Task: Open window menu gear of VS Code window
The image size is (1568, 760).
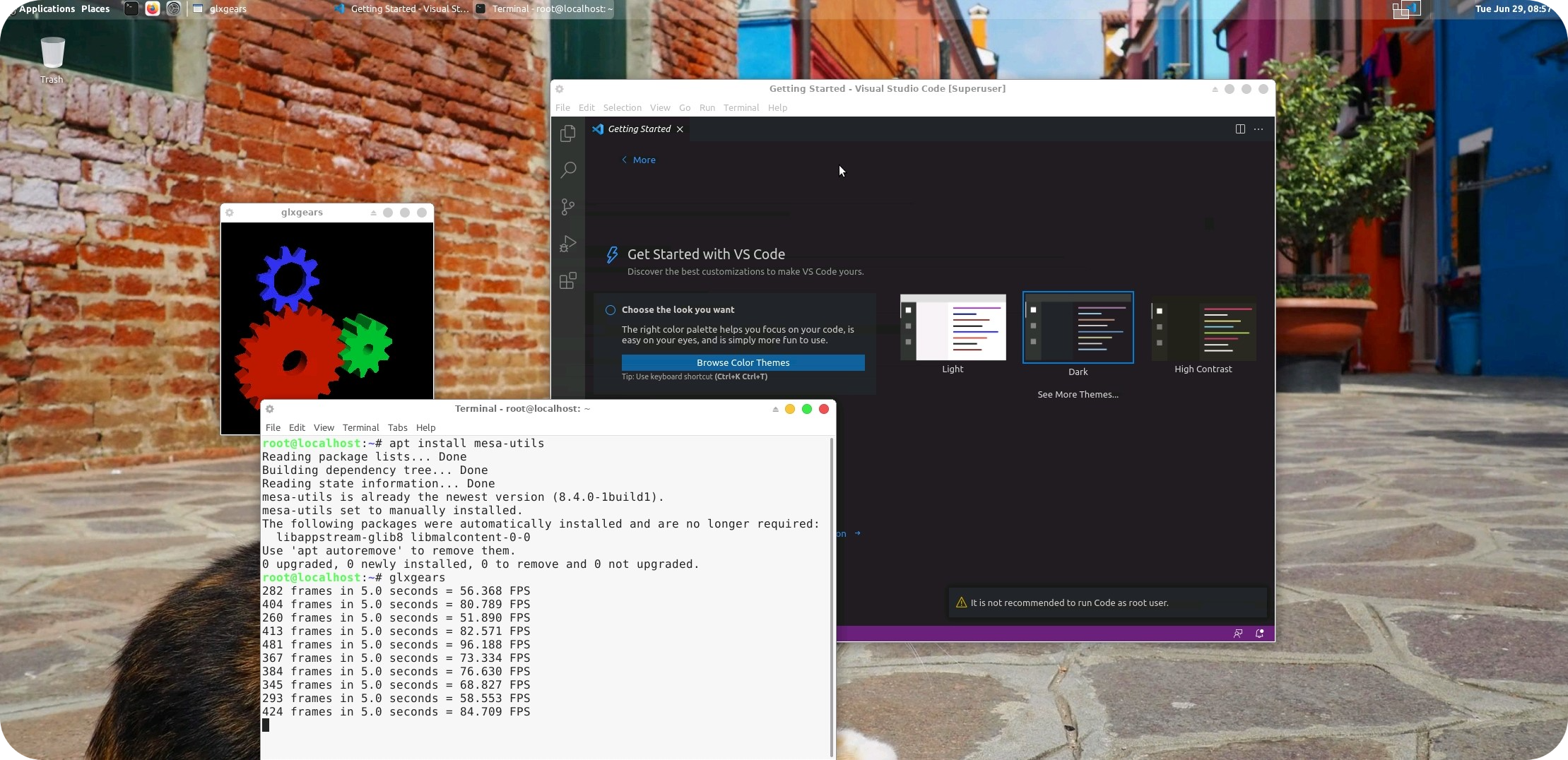Action: coord(560,89)
